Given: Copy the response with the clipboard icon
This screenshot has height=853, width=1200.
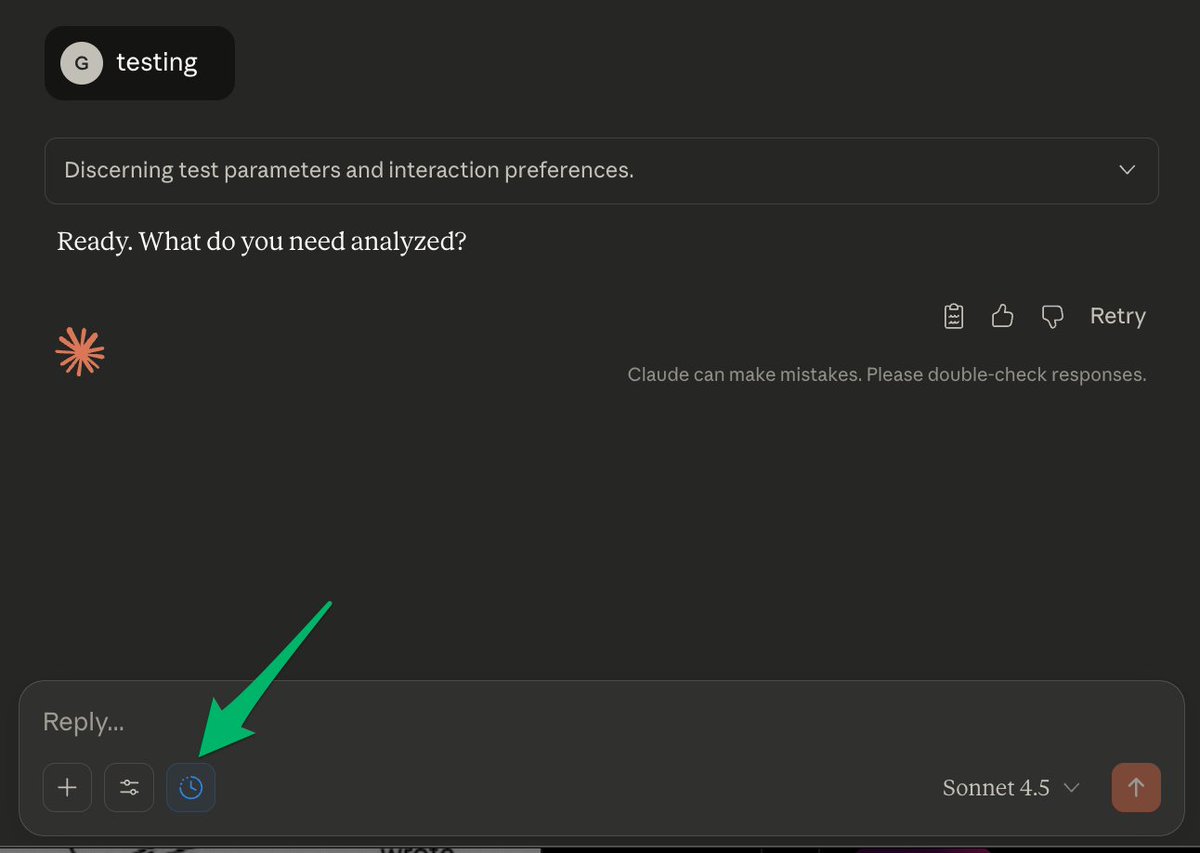Looking at the screenshot, I should [x=954, y=316].
